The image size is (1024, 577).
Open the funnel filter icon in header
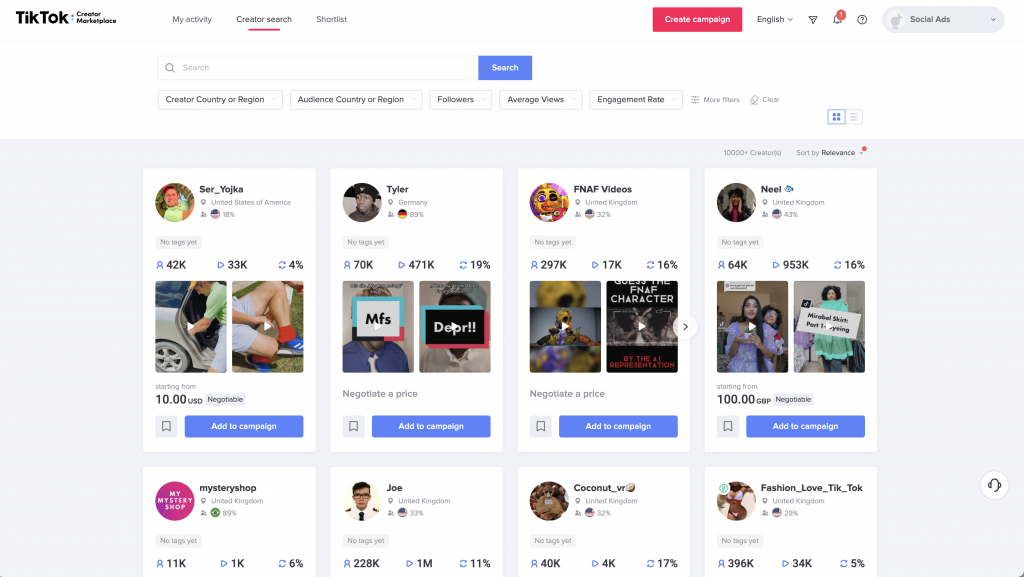(x=812, y=20)
